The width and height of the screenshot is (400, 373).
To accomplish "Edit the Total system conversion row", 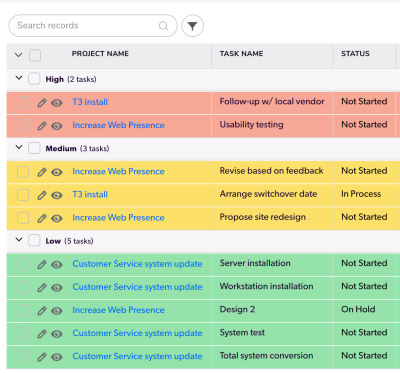I will point(42,357).
